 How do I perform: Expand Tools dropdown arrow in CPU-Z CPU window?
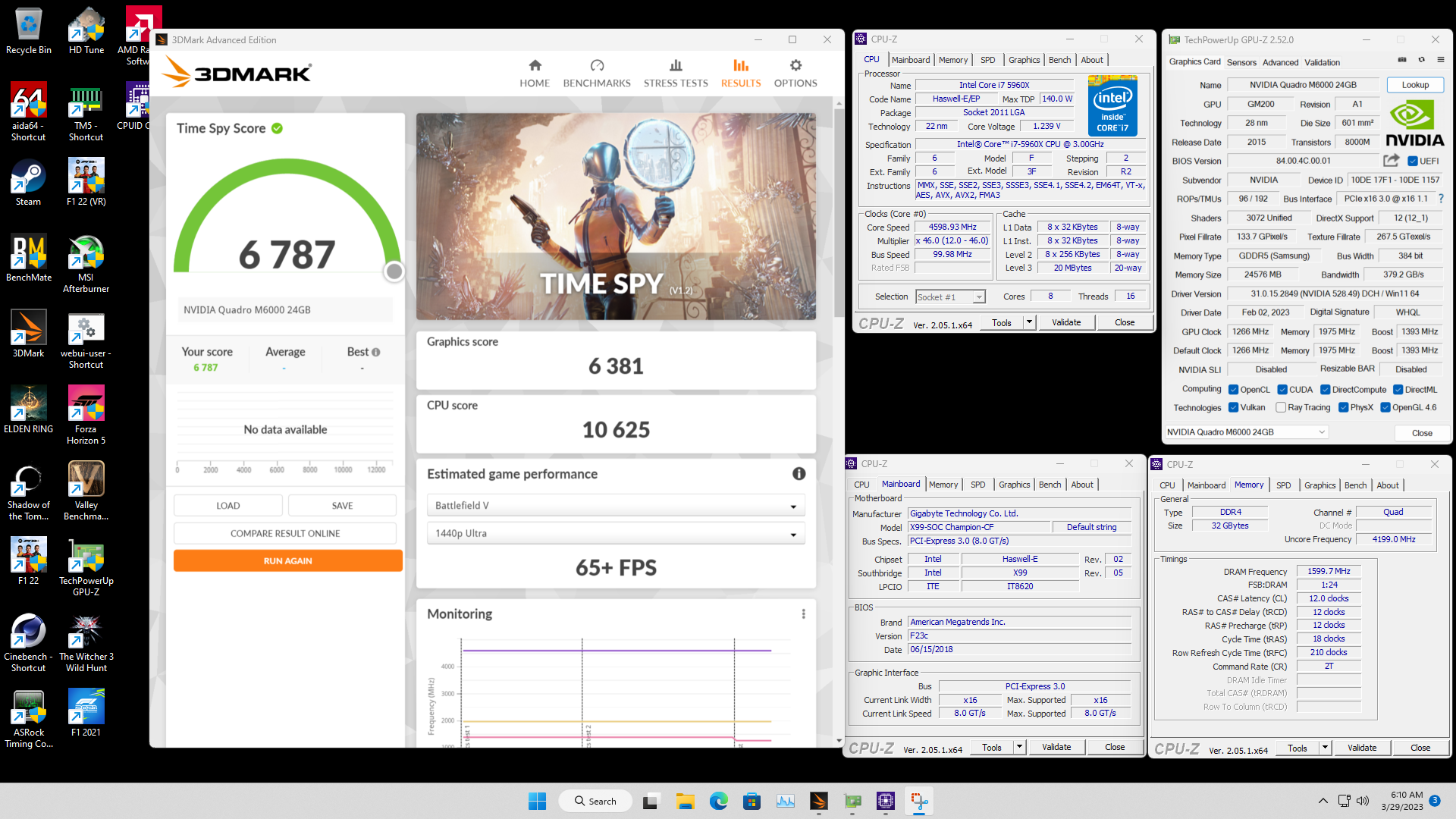coord(1029,322)
